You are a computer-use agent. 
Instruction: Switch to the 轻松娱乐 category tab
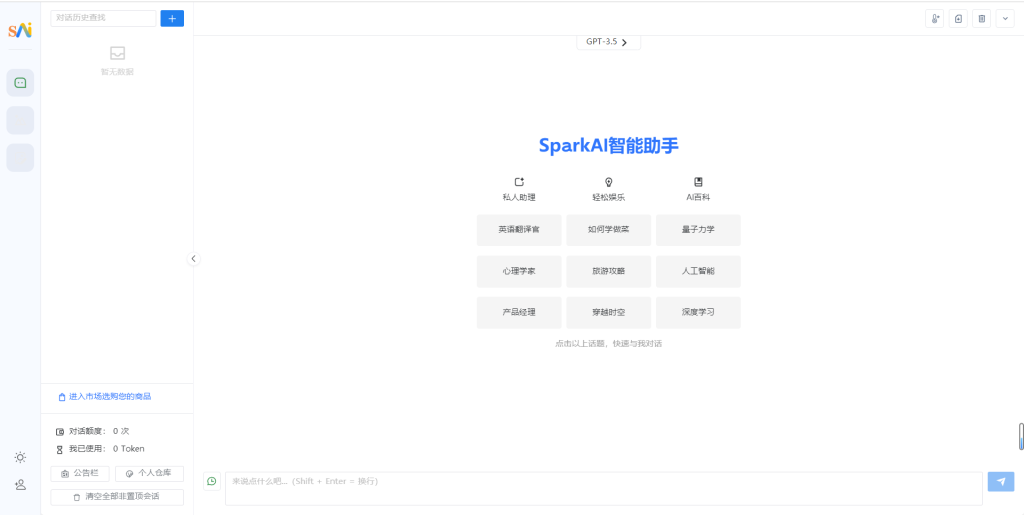tap(608, 189)
